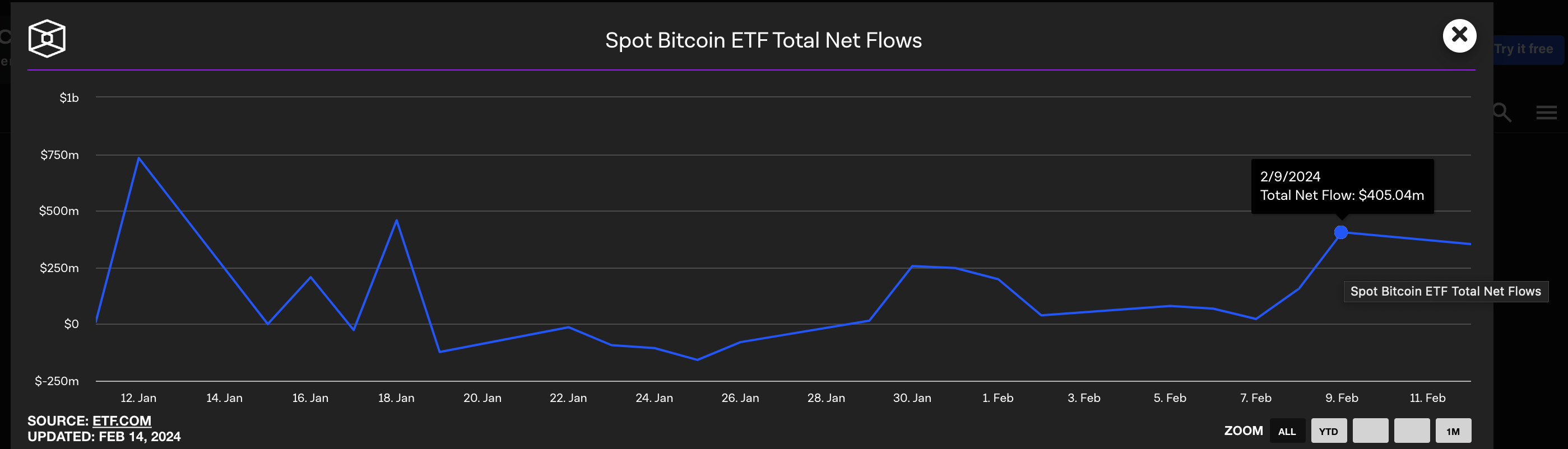Viewport: 1568px width, 449px height.
Task: Open the ETF.COM source link
Action: (122, 420)
